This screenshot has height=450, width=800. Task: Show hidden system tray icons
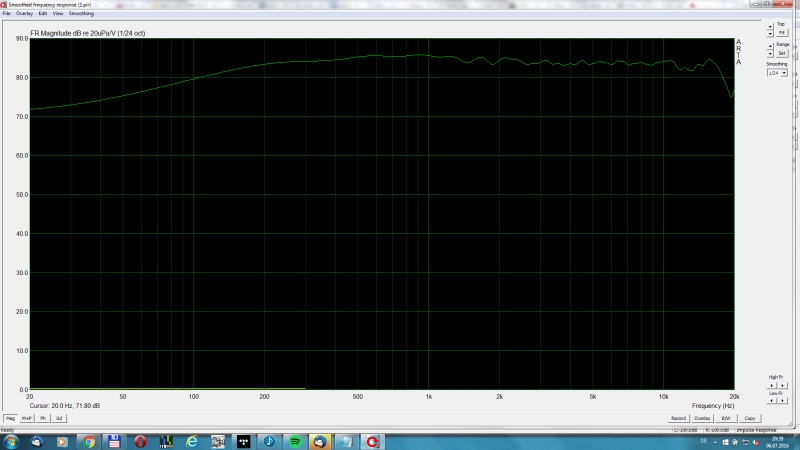pyautogui.click(x=715, y=442)
